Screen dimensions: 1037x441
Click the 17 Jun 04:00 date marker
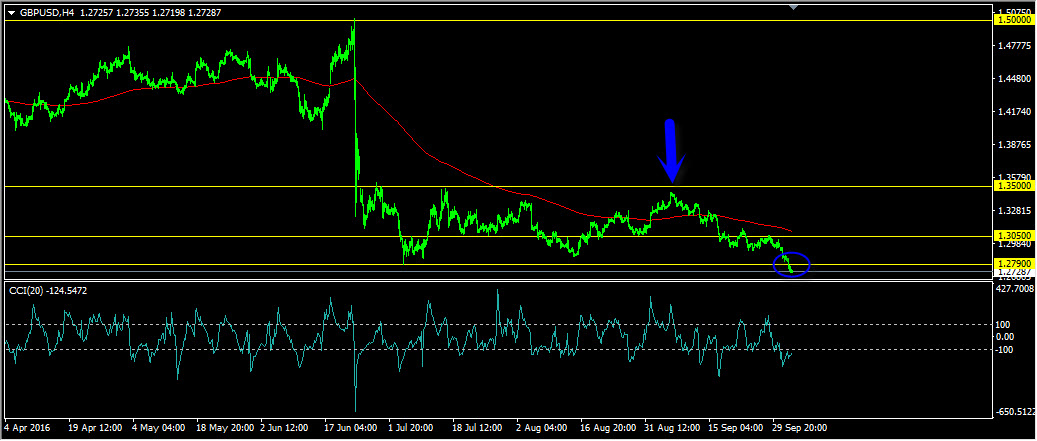(353, 427)
